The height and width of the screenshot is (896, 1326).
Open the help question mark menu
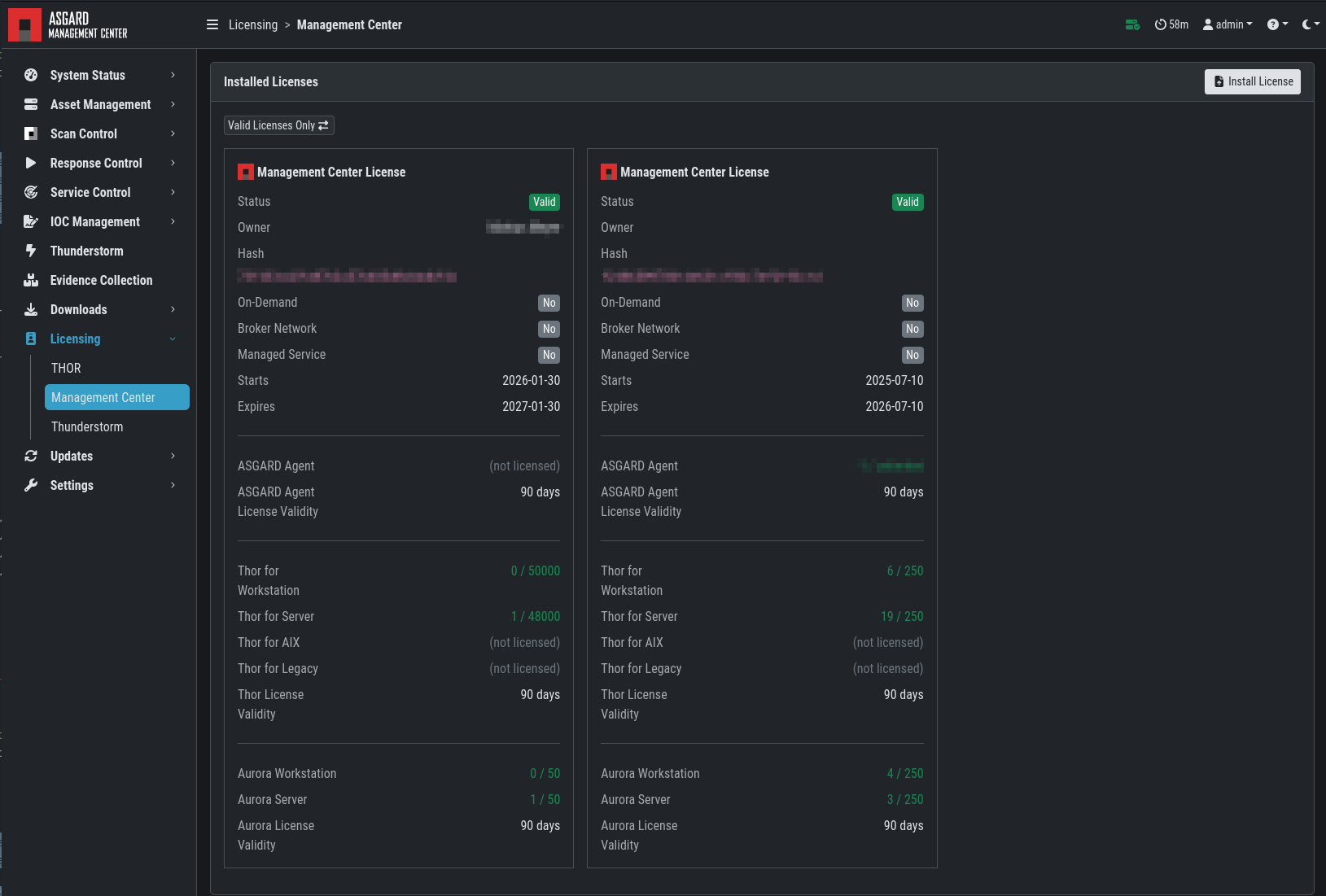tap(1277, 24)
